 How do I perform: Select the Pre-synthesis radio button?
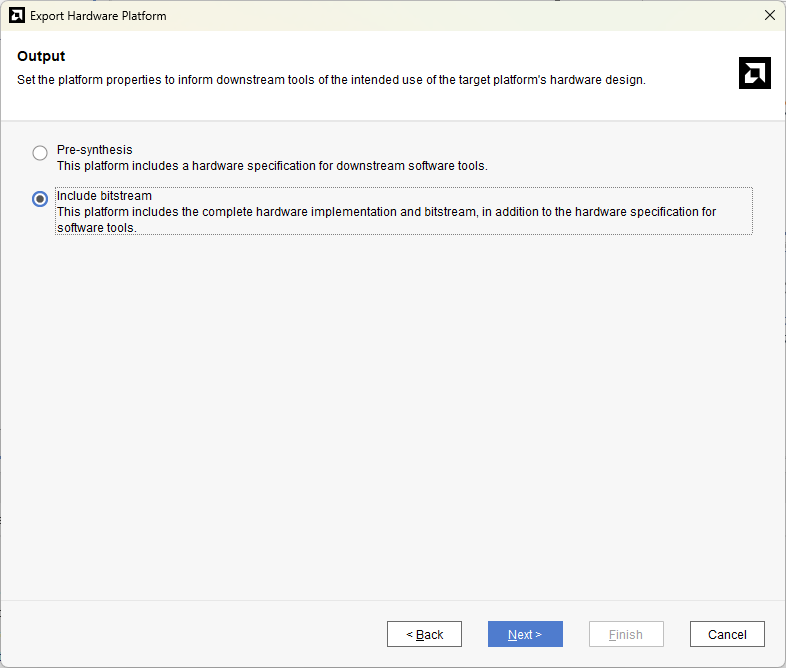(40, 153)
